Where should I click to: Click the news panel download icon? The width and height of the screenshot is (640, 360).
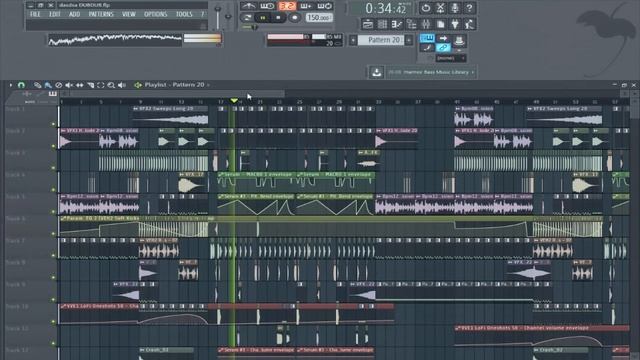coord(376,73)
